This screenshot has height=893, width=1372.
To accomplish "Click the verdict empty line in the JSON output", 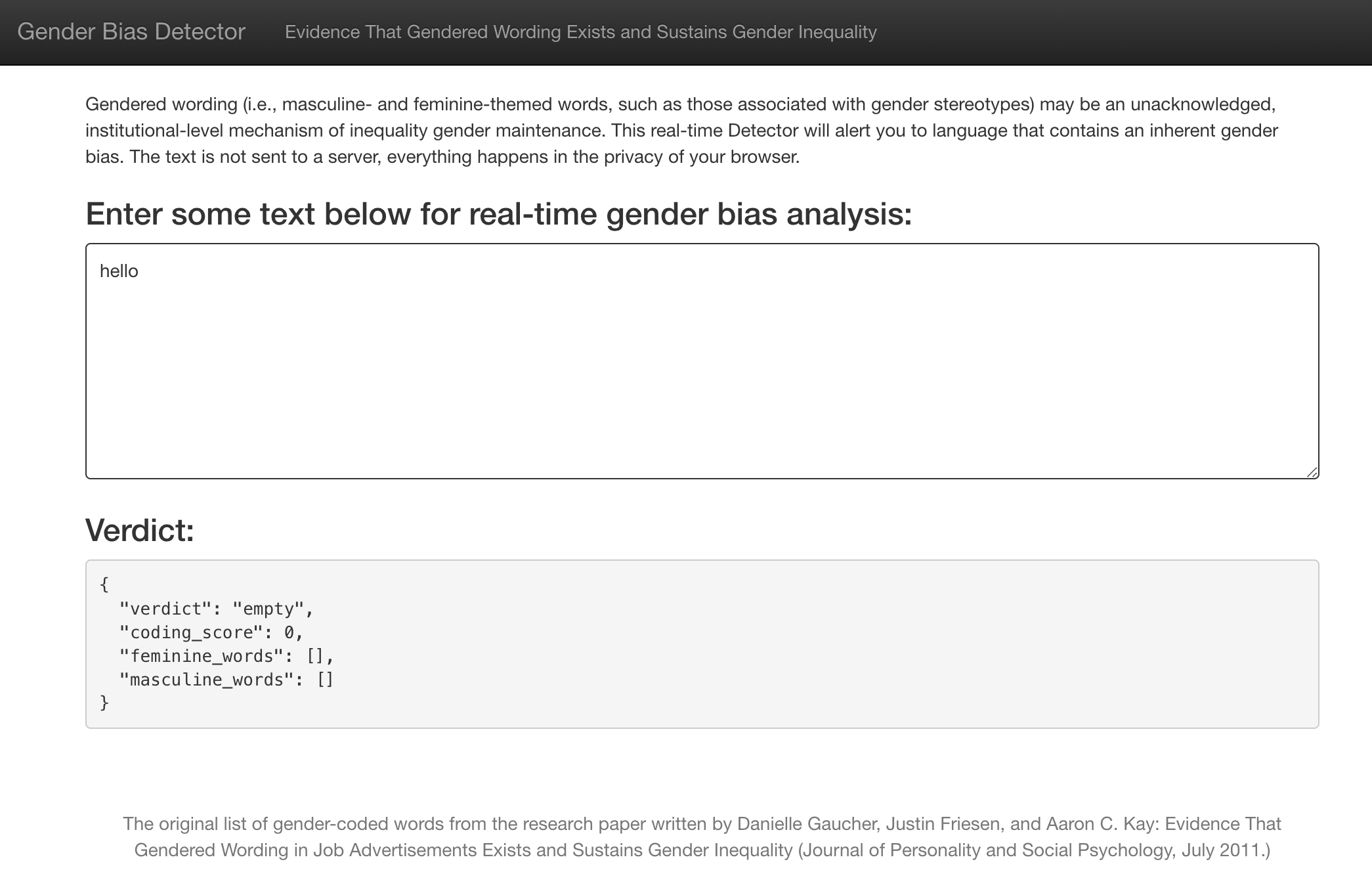I will click(x=217, y=608).
